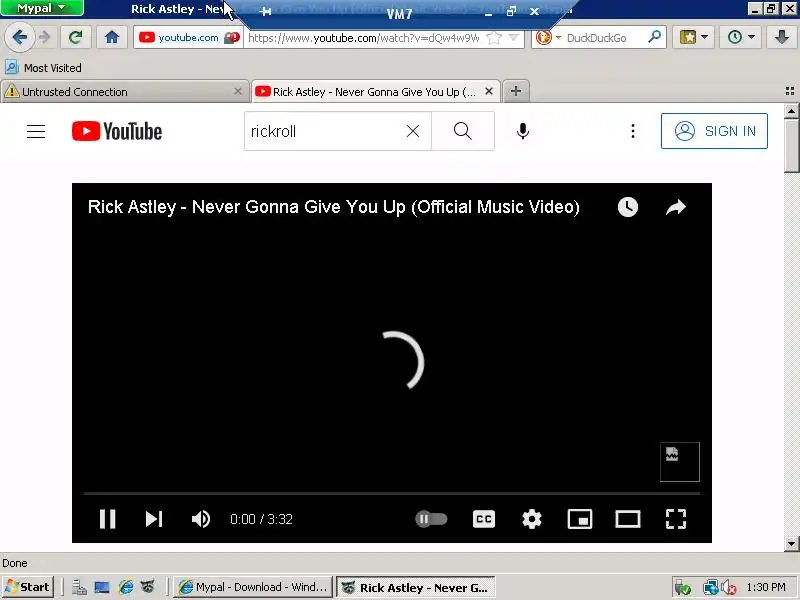Open the bookmarks menu button
Screen dimensions: 800x600
[x=693, y=37]
